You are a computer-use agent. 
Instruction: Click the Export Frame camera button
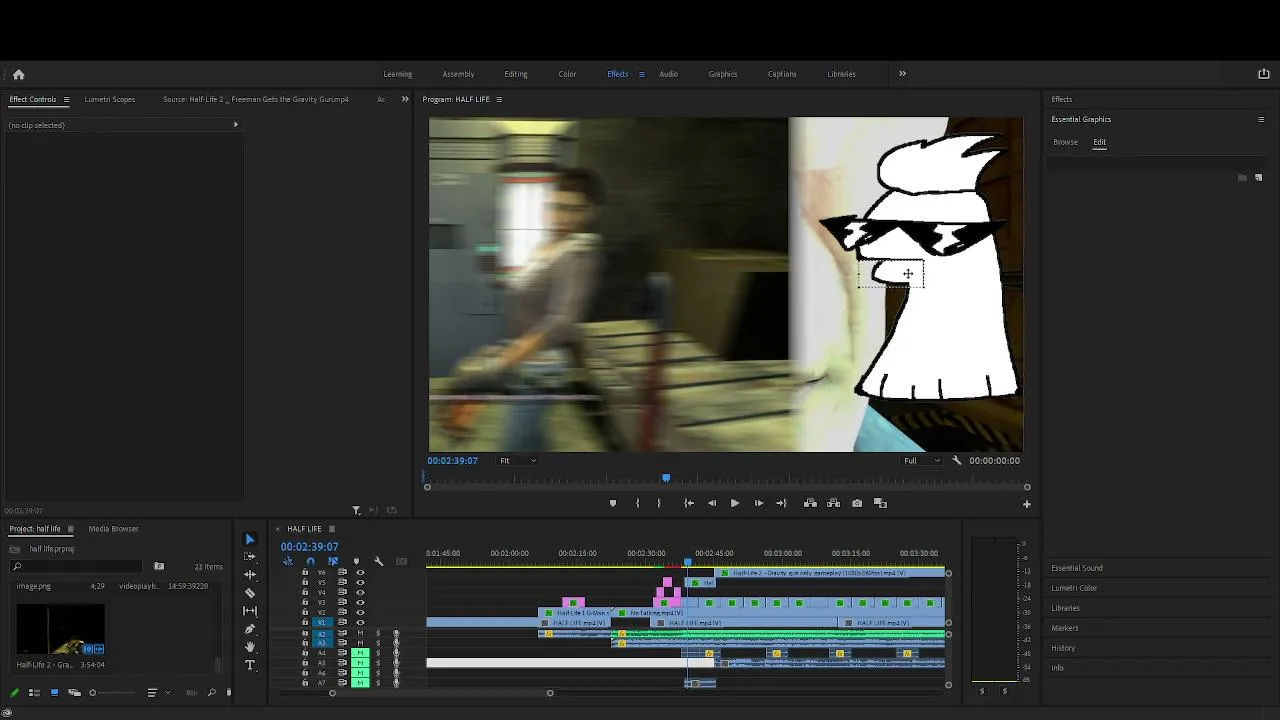coord(857,503)
